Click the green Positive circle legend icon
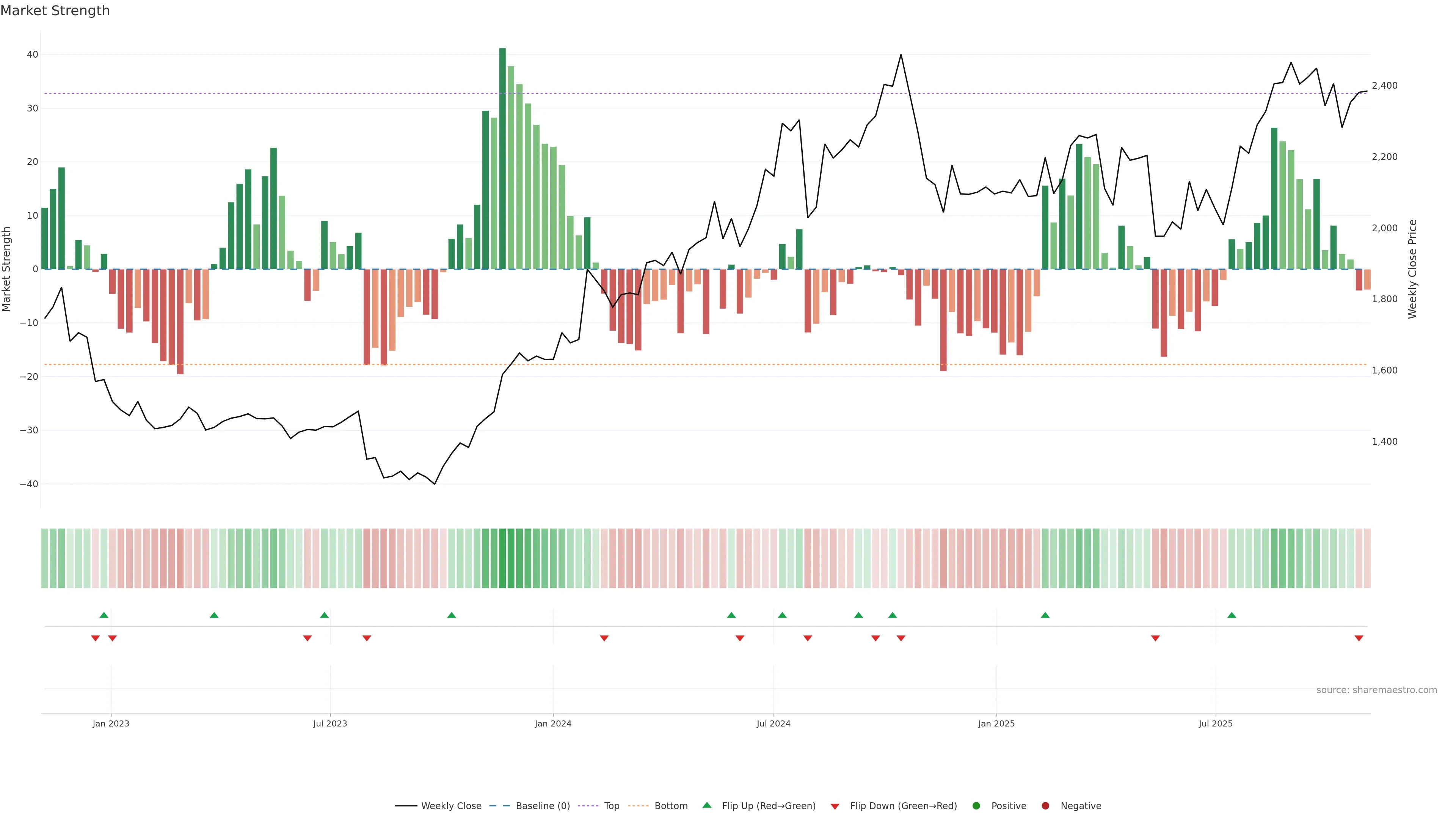This screenshot has width=1456, height=819. click(976, 806)
